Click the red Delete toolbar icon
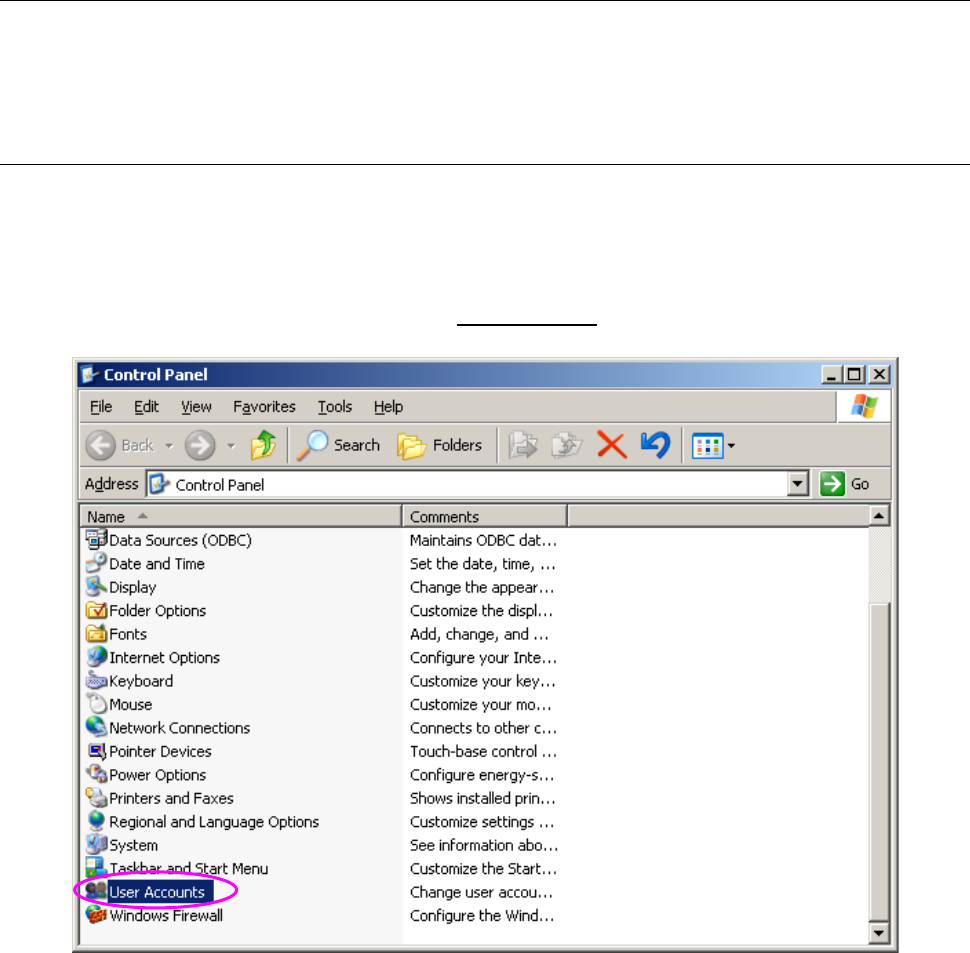 coord(612,445)
